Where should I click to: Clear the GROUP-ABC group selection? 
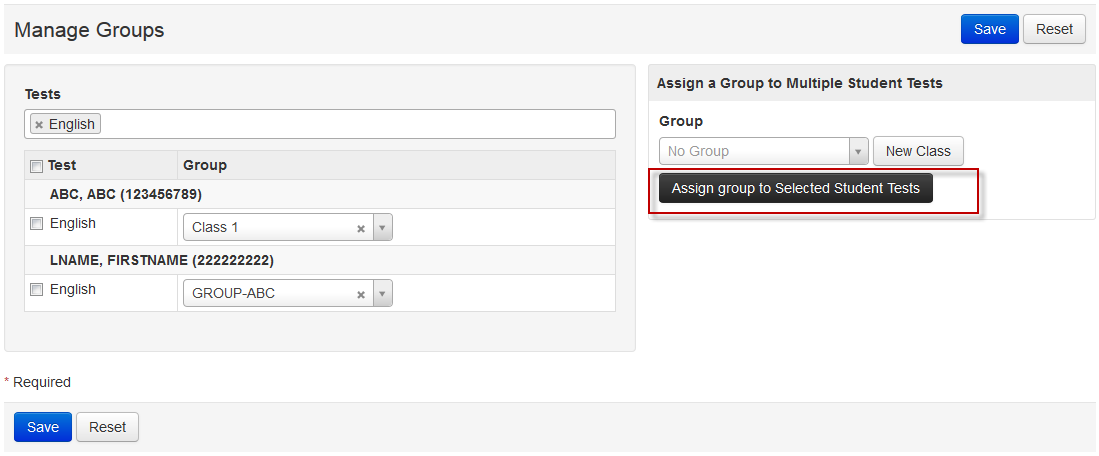(x=361, y=294)
